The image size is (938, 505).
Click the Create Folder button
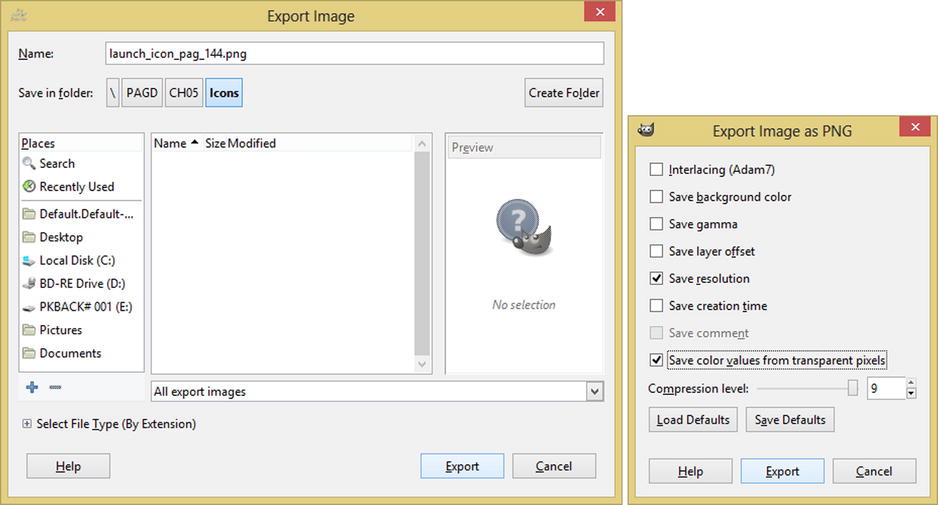click(564, 93)
